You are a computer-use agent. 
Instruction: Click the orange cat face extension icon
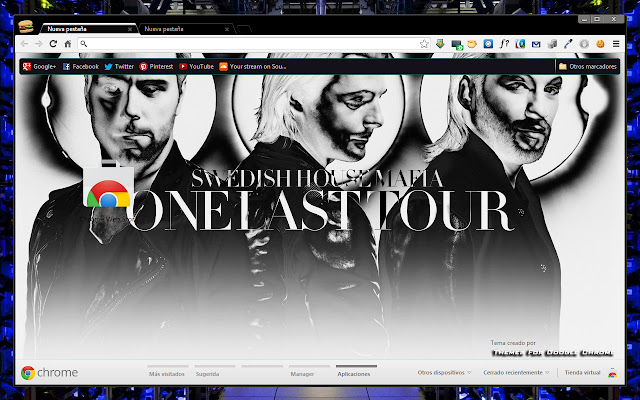tap(472, 44)
